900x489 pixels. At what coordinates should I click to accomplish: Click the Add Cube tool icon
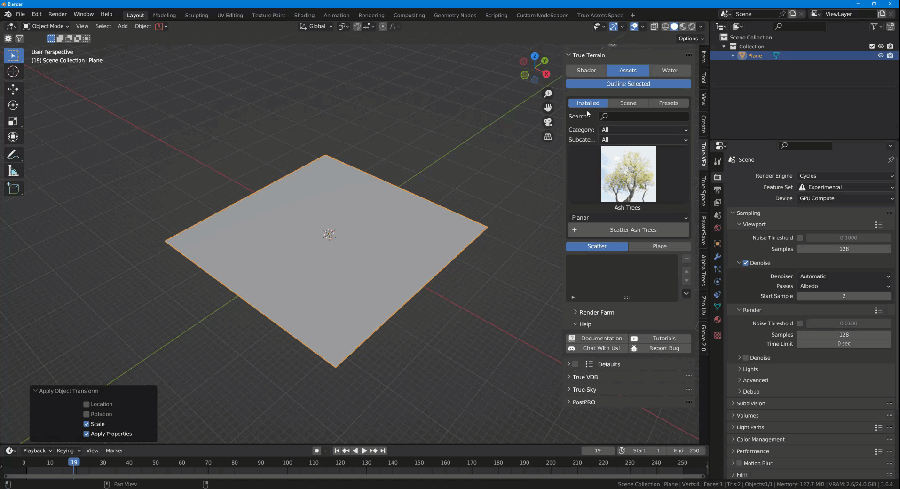pyautogui.click(x=13, y=188)
